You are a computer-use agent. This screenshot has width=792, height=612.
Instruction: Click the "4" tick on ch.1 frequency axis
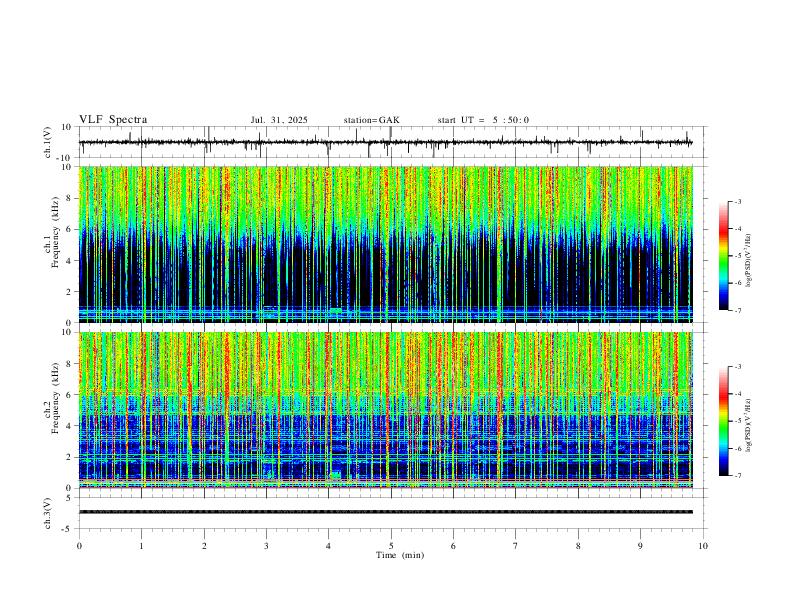tap(70, 261)
